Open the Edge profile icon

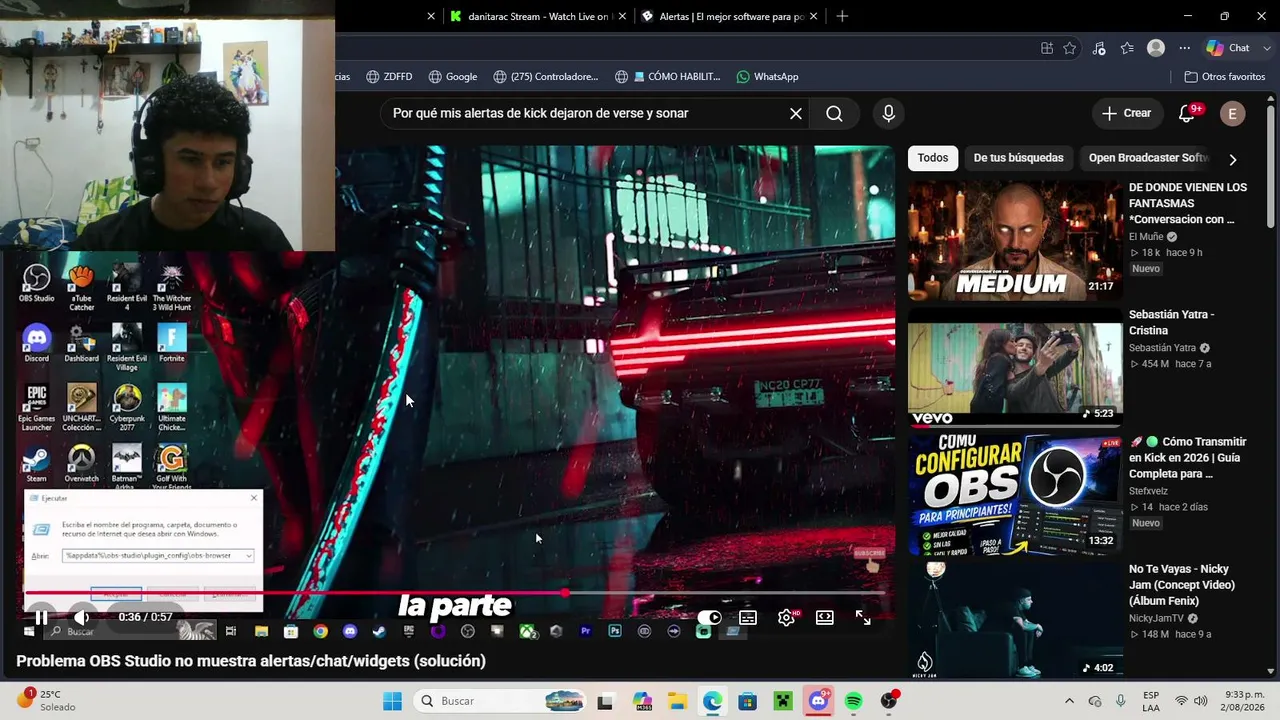1156,48
